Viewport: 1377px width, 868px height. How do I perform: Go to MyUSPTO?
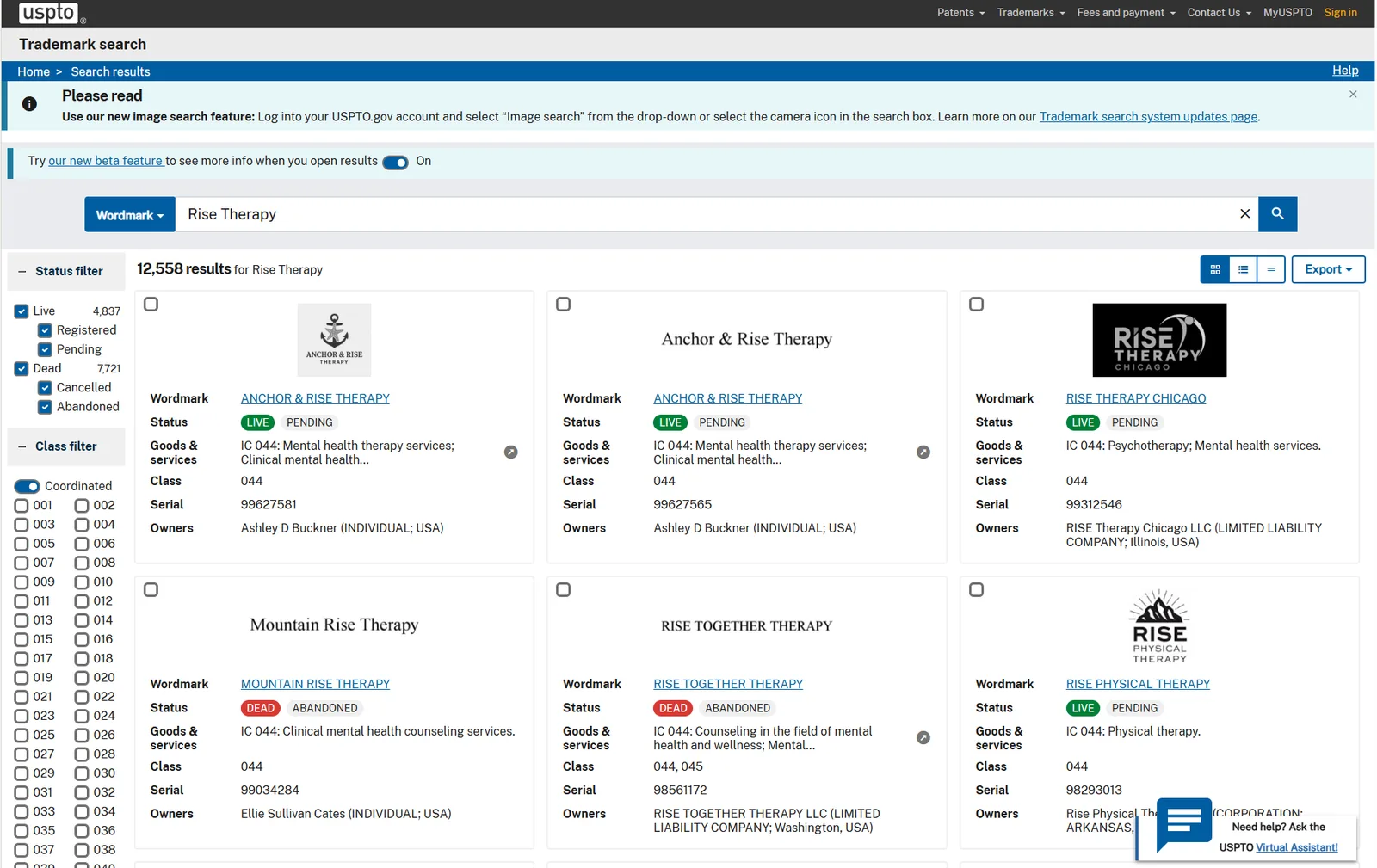[1287, 13]
